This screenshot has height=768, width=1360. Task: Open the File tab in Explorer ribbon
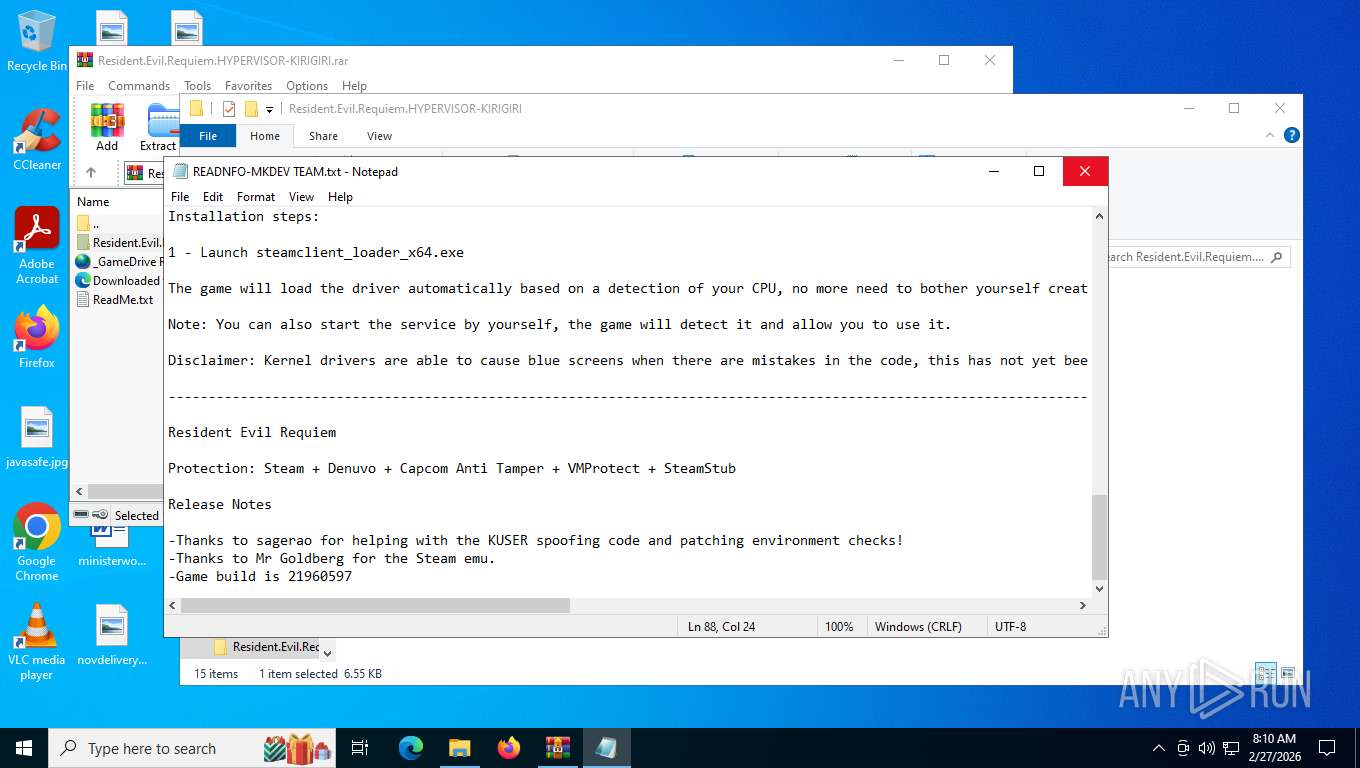208,136
